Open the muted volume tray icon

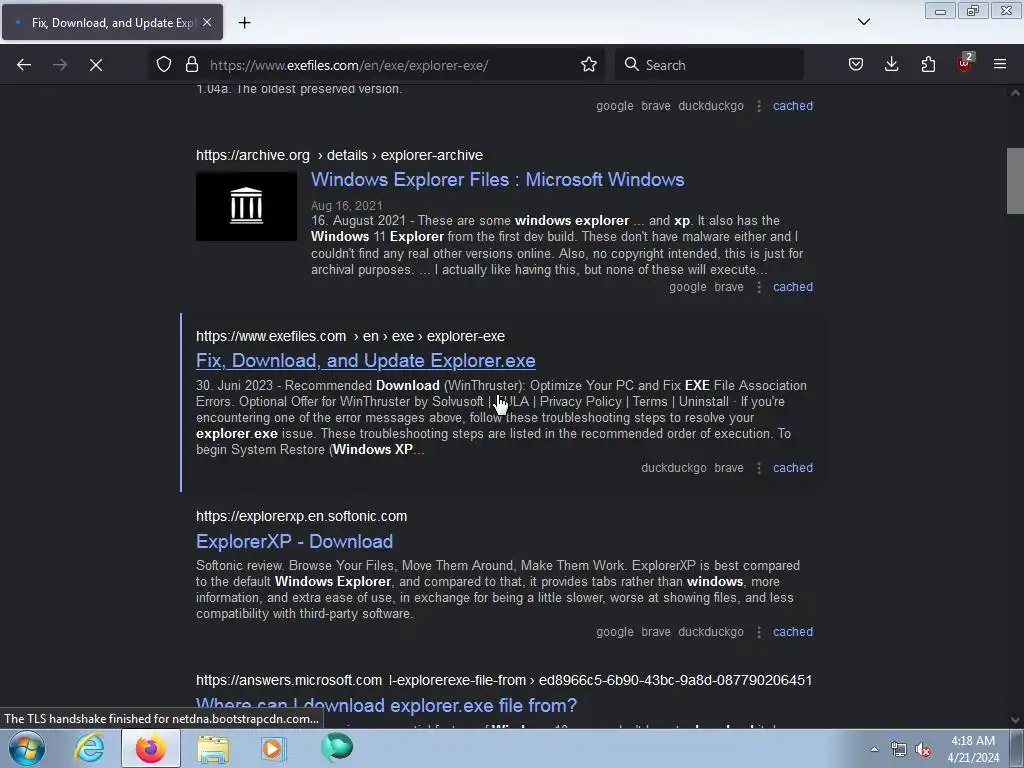coord(923,749)
